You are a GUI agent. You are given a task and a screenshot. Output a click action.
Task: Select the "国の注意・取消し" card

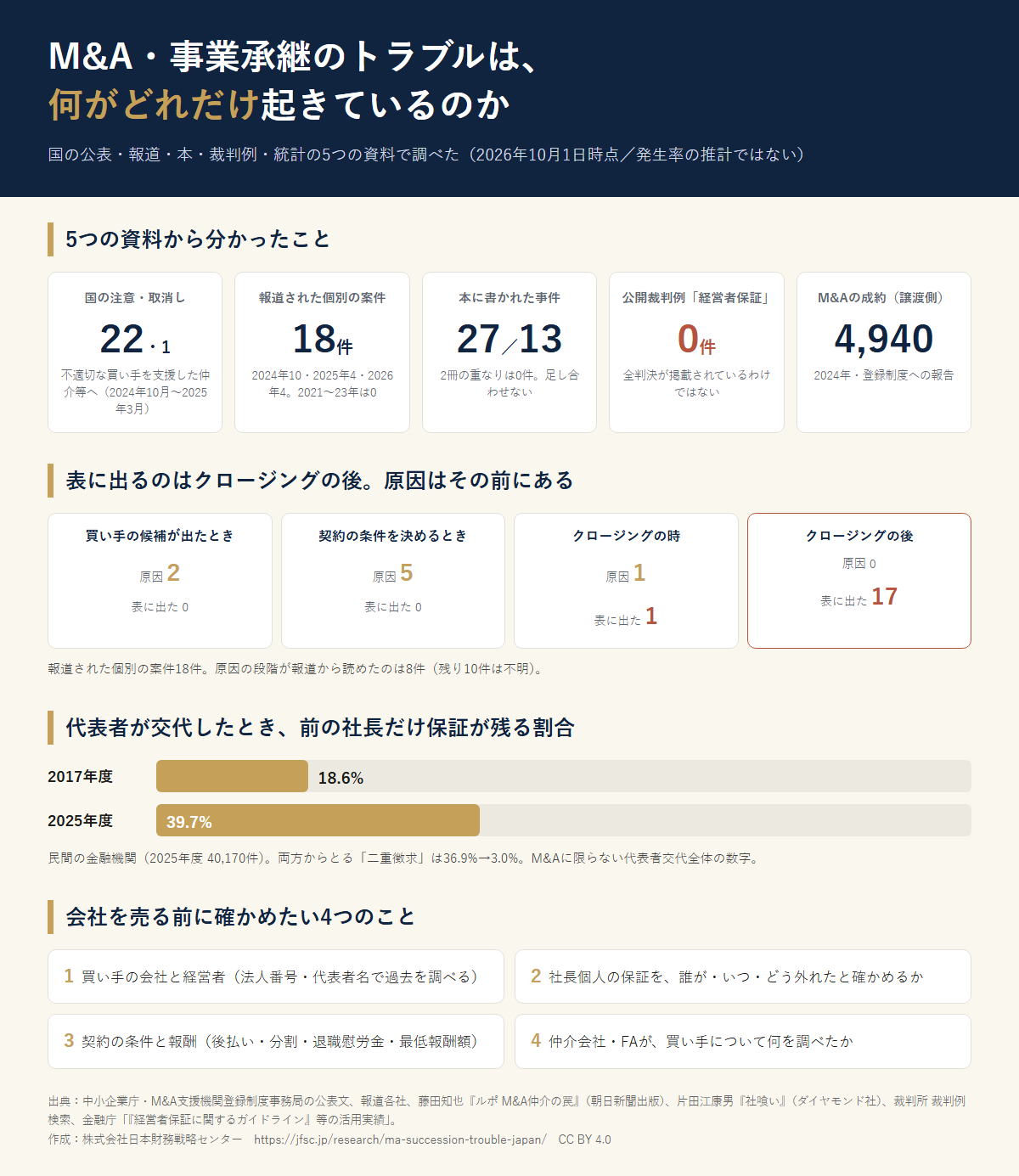[x=135, y=352]
